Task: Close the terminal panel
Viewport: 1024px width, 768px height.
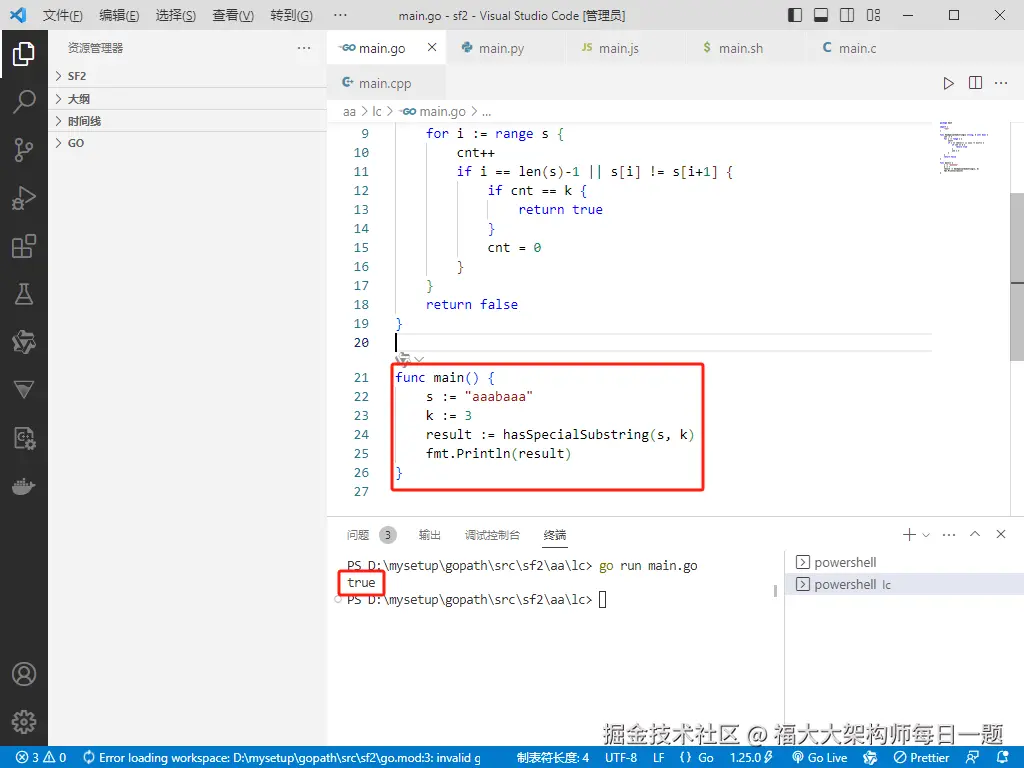Action: coord(1001,534)
